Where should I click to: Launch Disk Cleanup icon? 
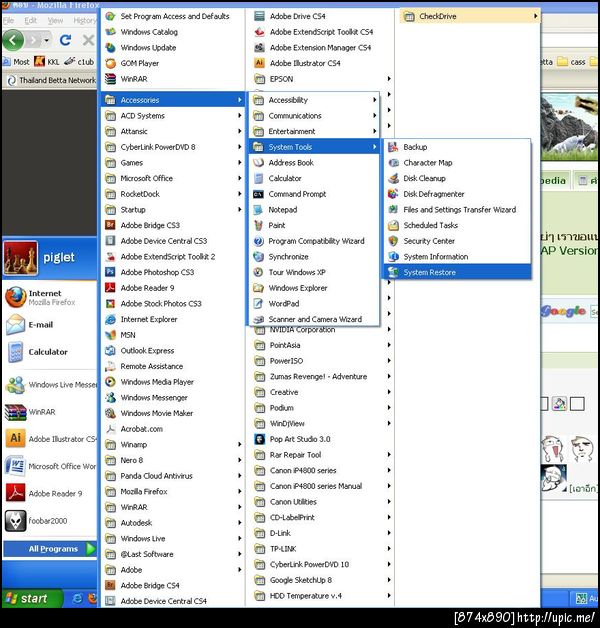393,178
